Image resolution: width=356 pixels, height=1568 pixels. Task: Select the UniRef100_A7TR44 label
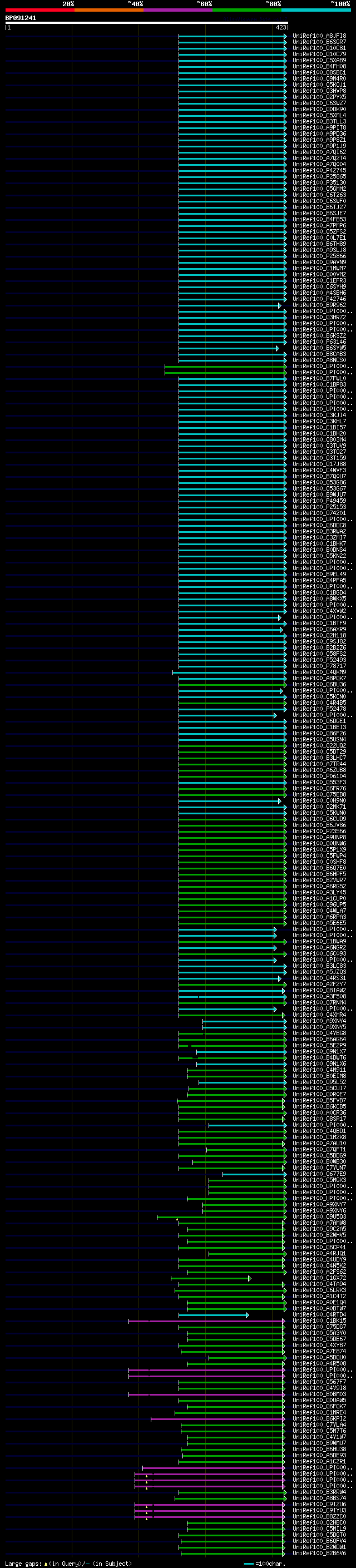click(319, 764)
